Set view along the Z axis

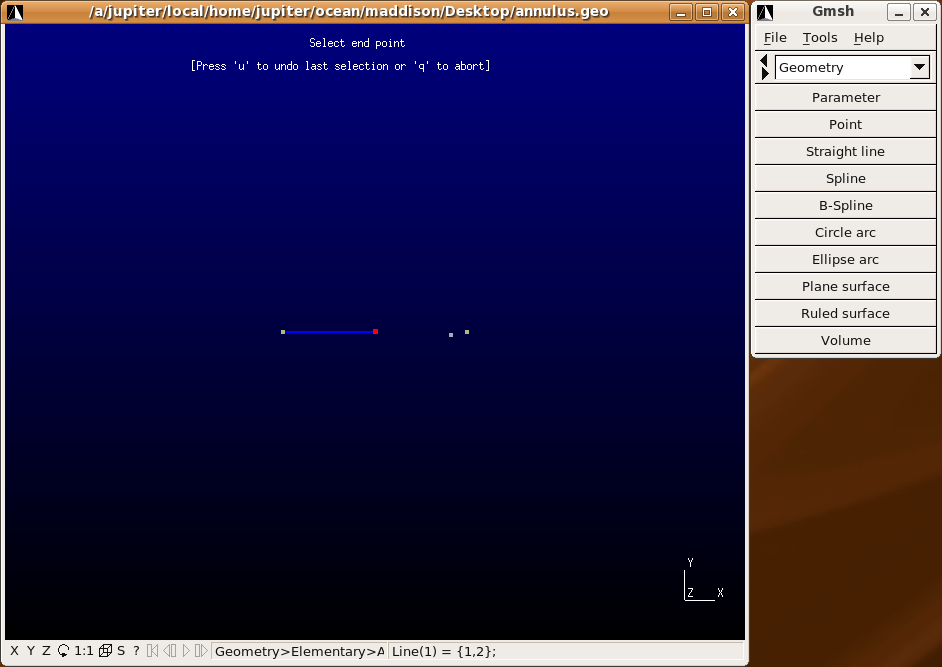(x=46, y=651)
